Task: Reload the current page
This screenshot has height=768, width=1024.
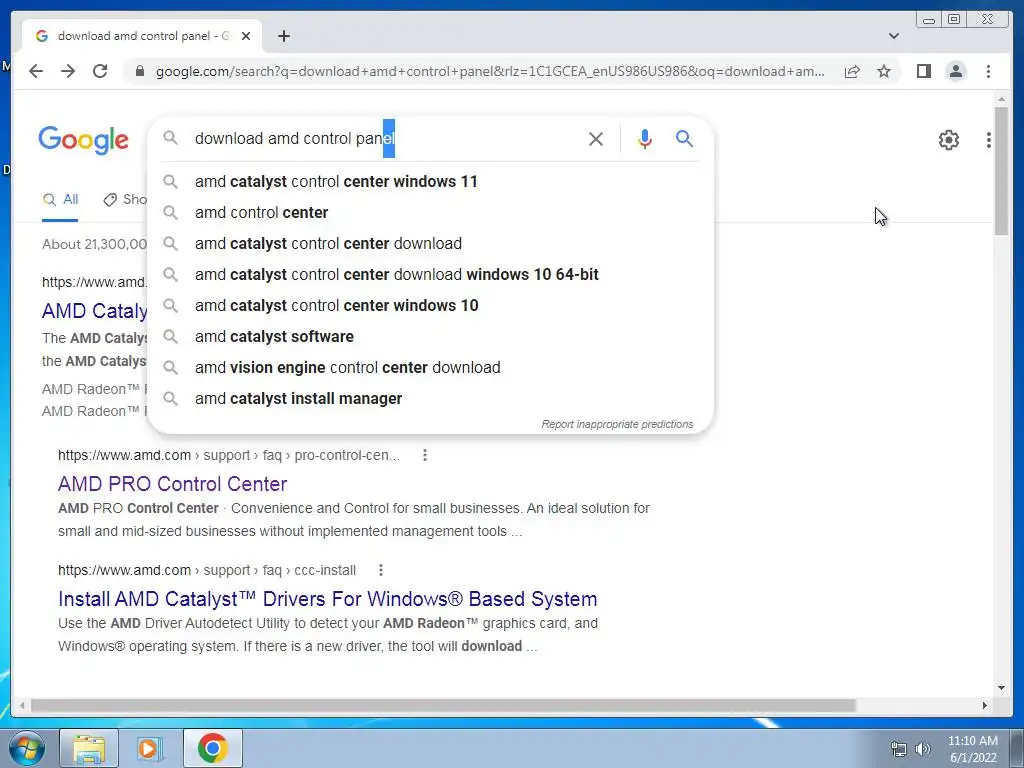Action: coord(100,71)
